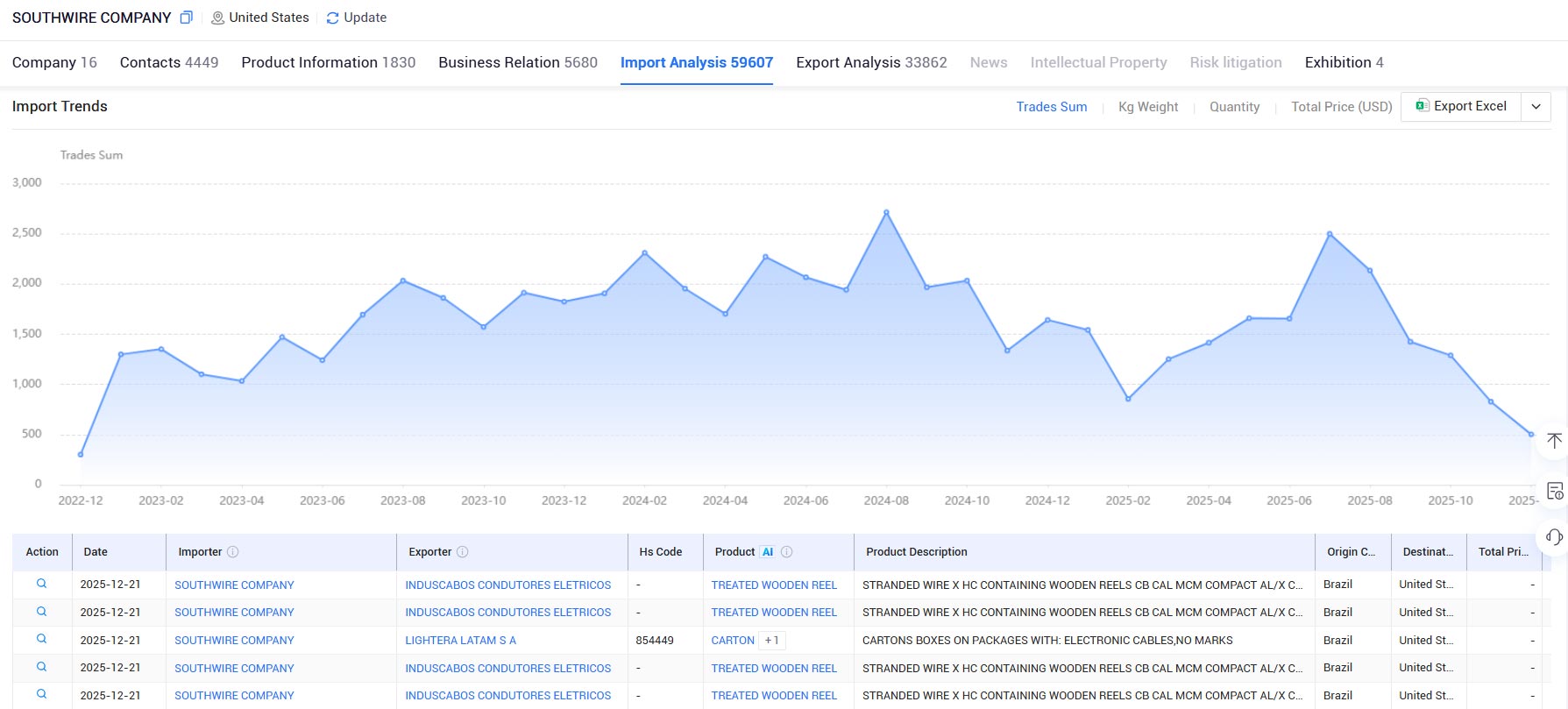1568x709 pixels.
Task: Click the Date column header
Action: [96, 552]
